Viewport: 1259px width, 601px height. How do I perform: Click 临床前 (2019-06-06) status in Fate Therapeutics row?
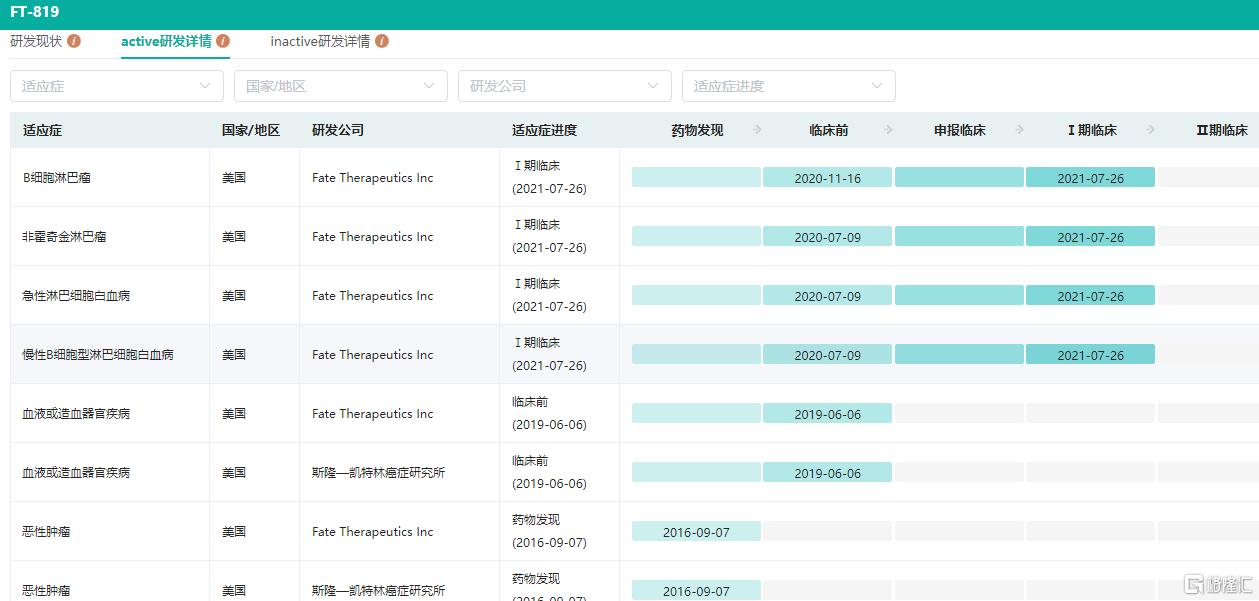click(x=549, y=413)
